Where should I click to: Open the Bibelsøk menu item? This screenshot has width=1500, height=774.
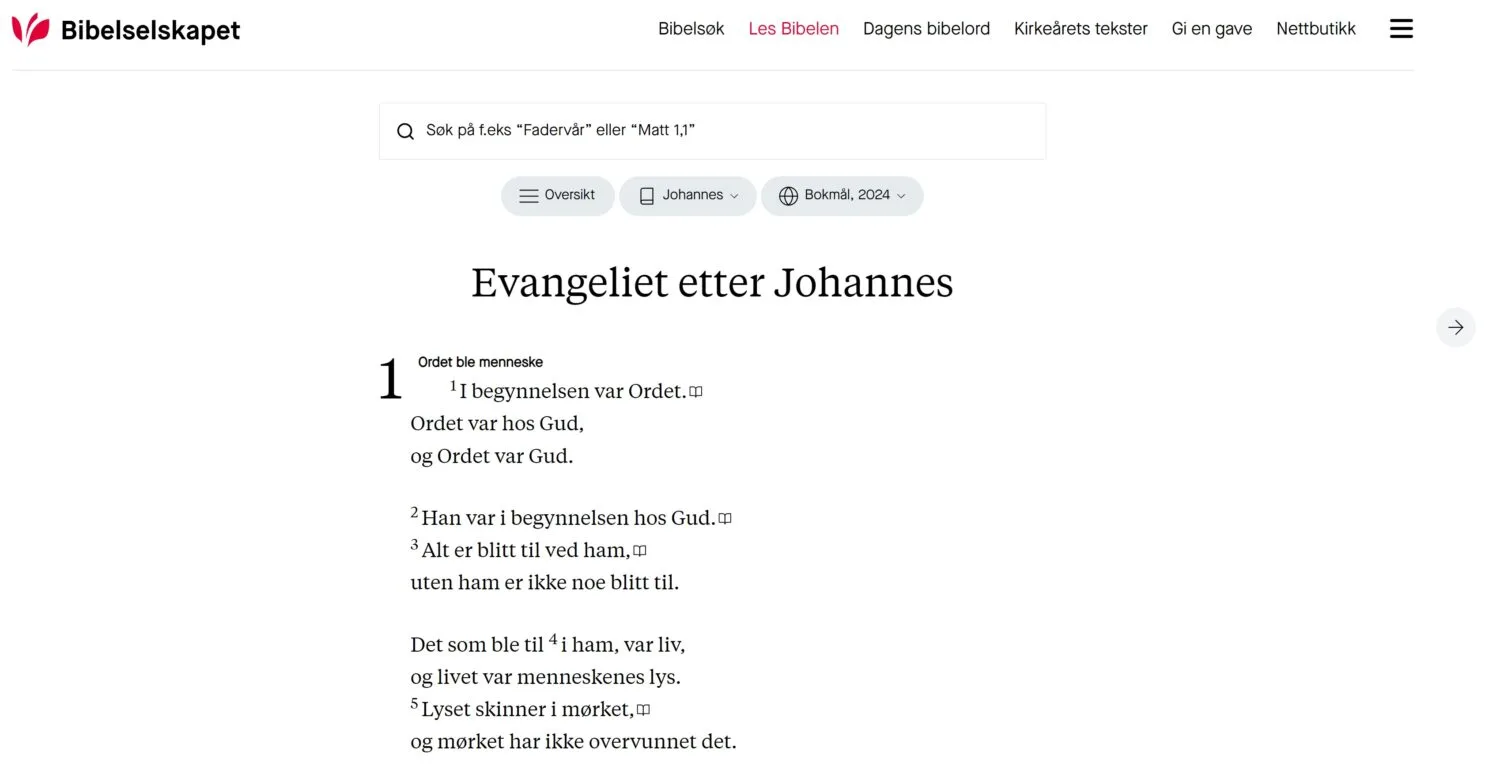tap(691, 29)
